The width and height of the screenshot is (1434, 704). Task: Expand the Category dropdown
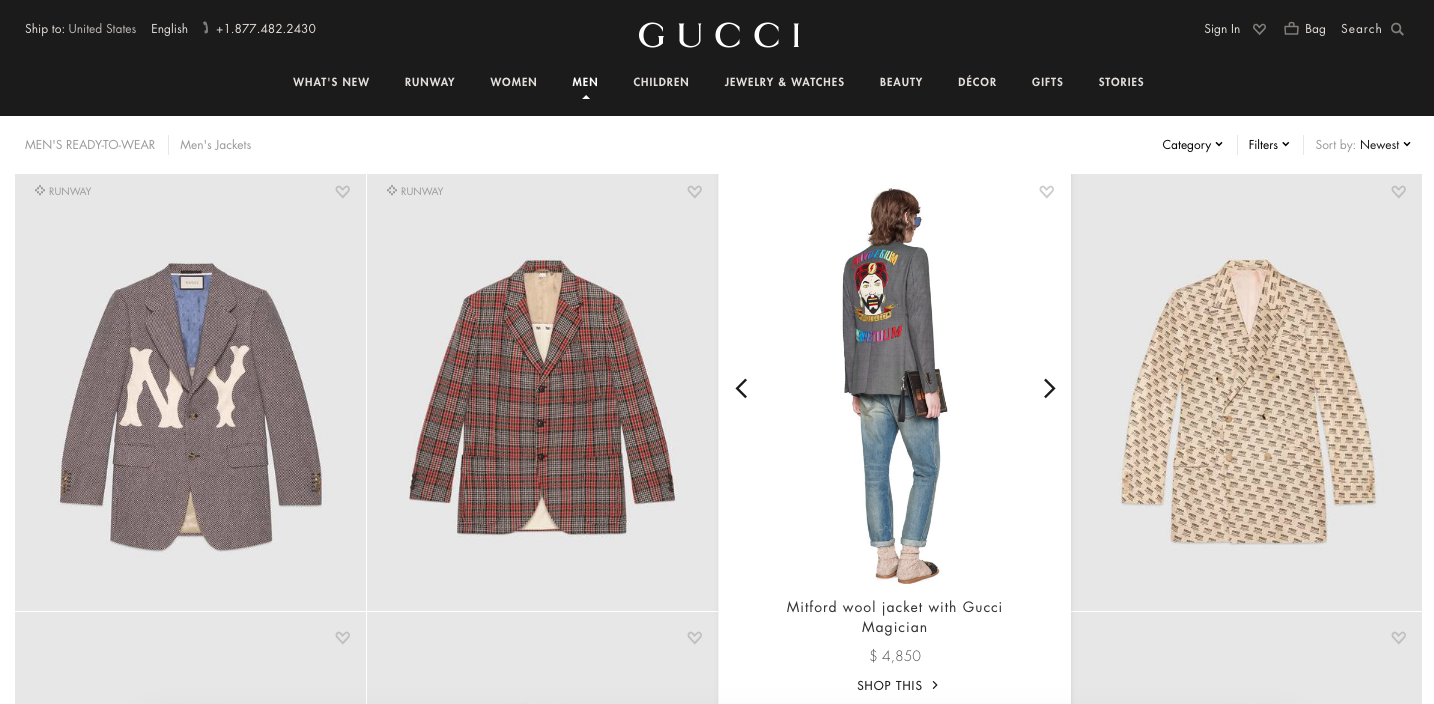coord(1192,145)
